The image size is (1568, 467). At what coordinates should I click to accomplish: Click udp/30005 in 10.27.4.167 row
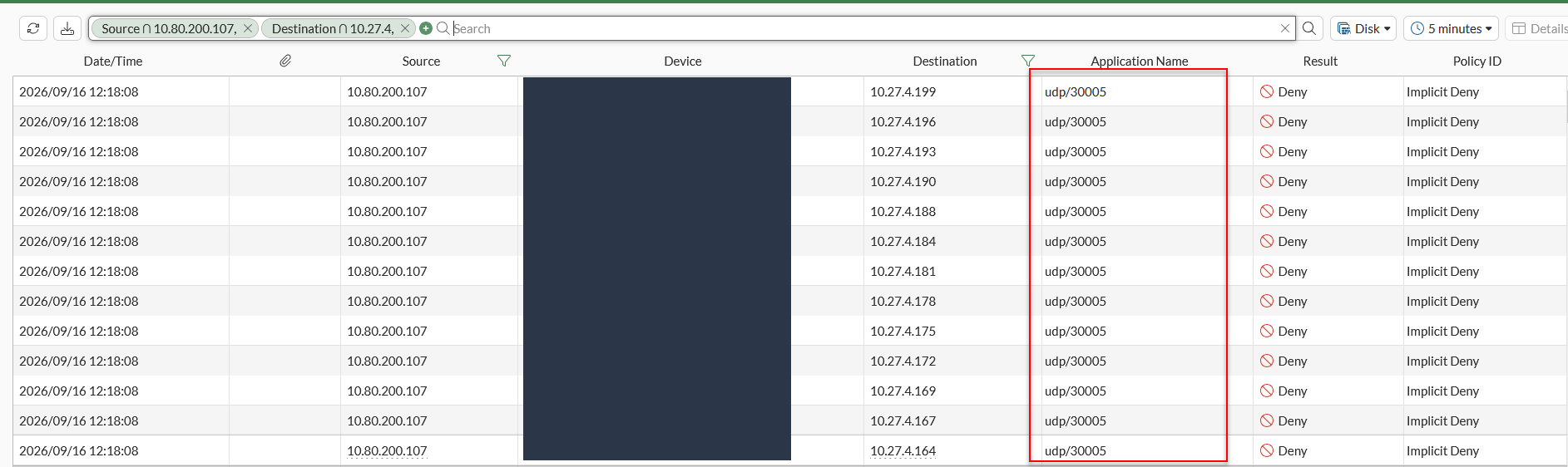pyautogui.click(x=1076, y=420)
